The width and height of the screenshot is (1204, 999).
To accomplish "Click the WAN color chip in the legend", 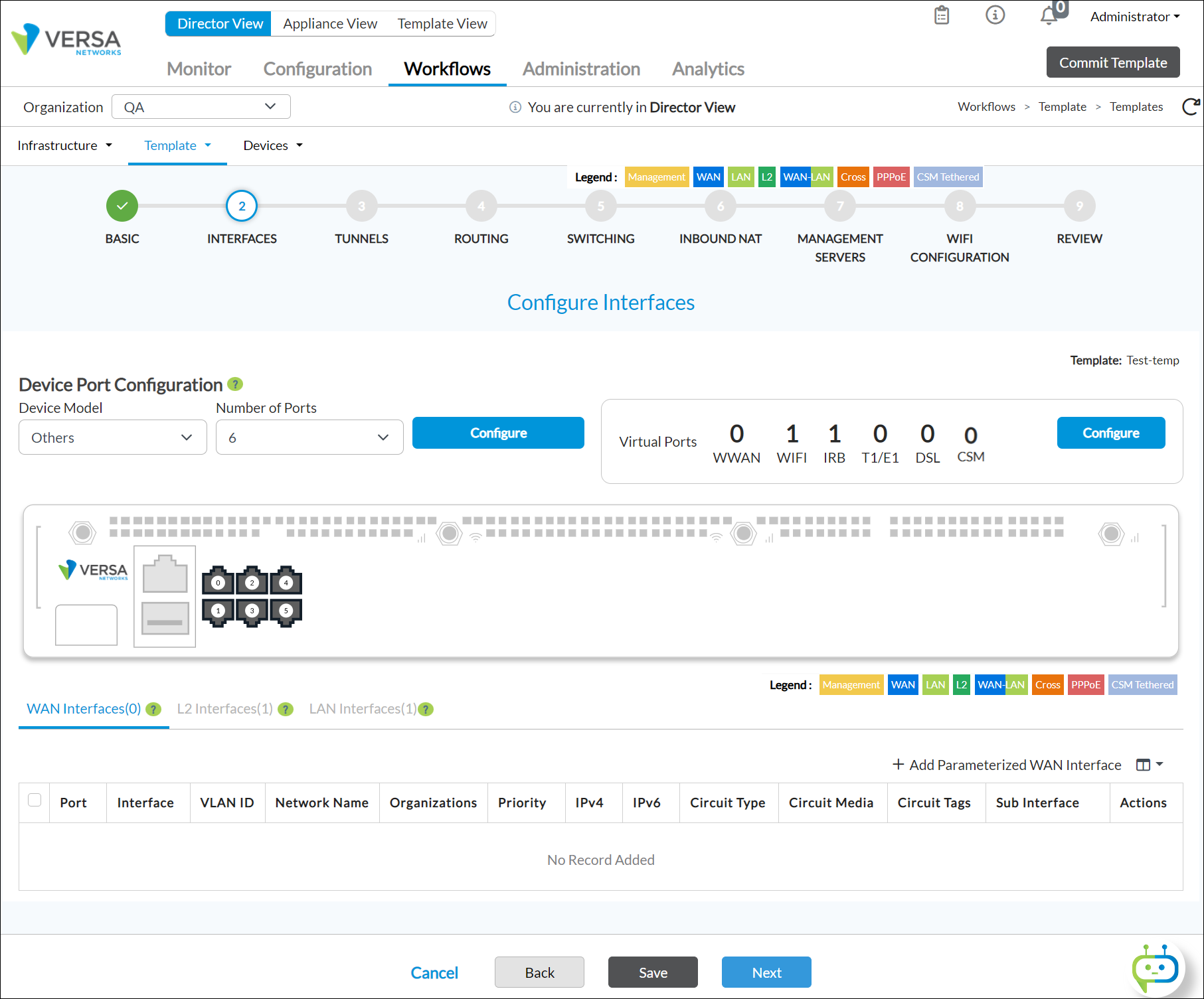I will pyautogui.click(x=708, y=177).
